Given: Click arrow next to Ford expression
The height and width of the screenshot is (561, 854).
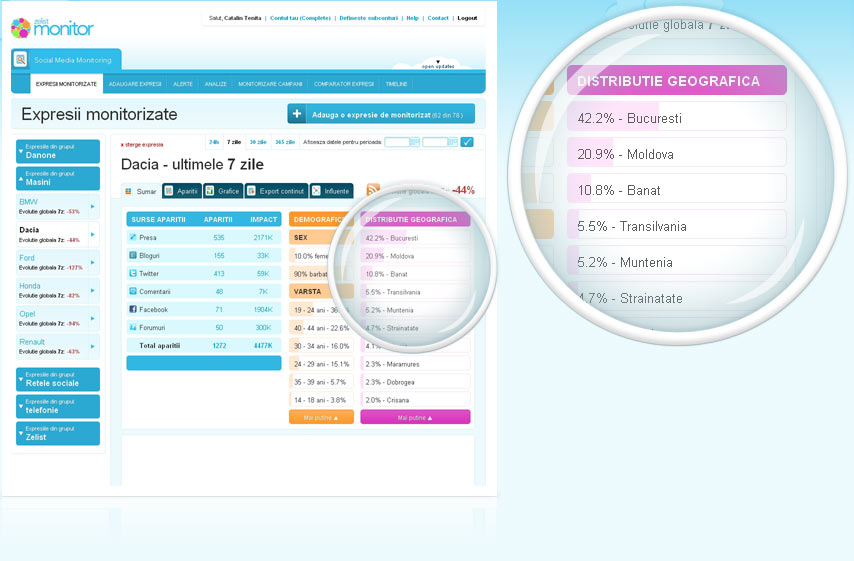Looking at the screenshot, I should (x=93, y=263).
